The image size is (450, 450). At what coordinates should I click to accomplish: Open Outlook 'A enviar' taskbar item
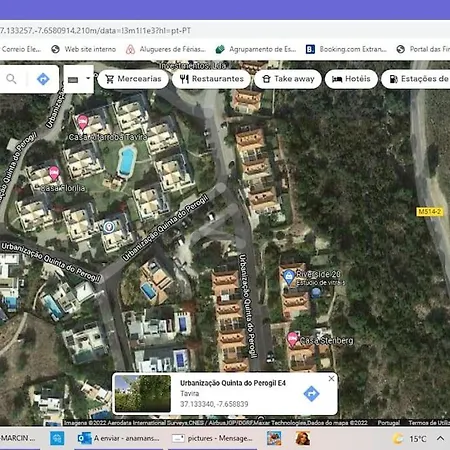click(x=118, y=438)
